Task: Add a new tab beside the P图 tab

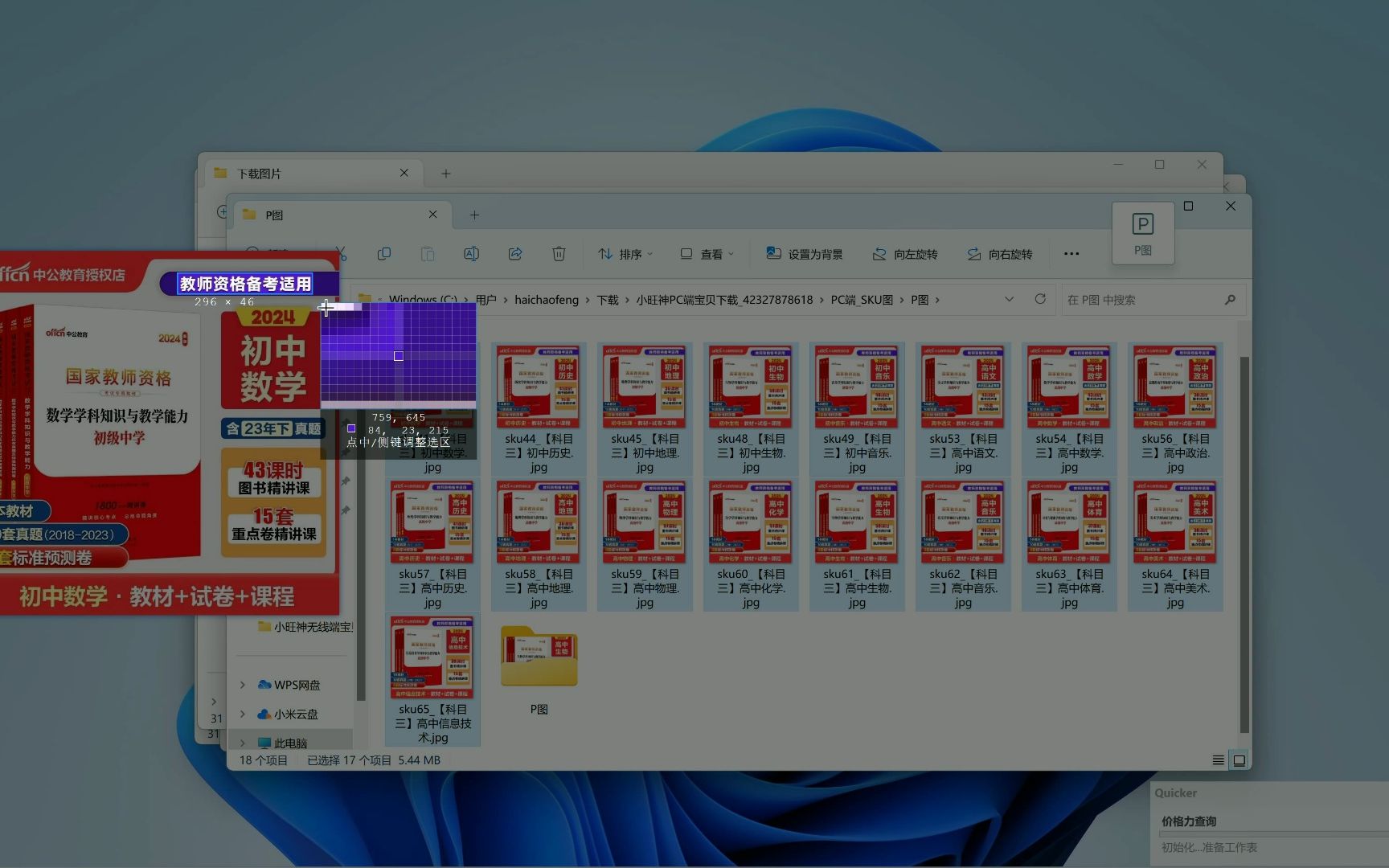Action: coord(474,215)
